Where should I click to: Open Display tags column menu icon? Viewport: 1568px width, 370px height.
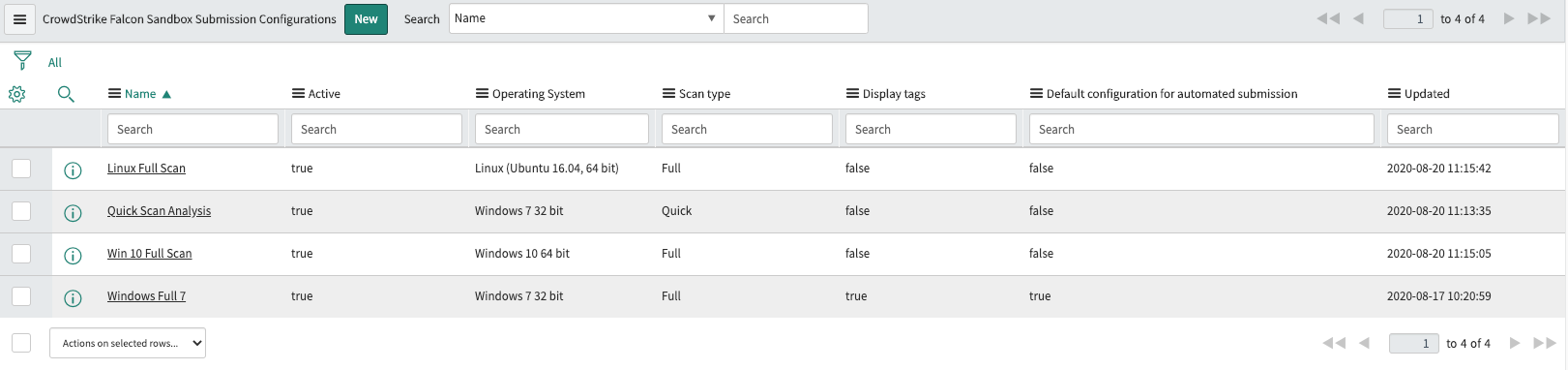tap(852, 94)
